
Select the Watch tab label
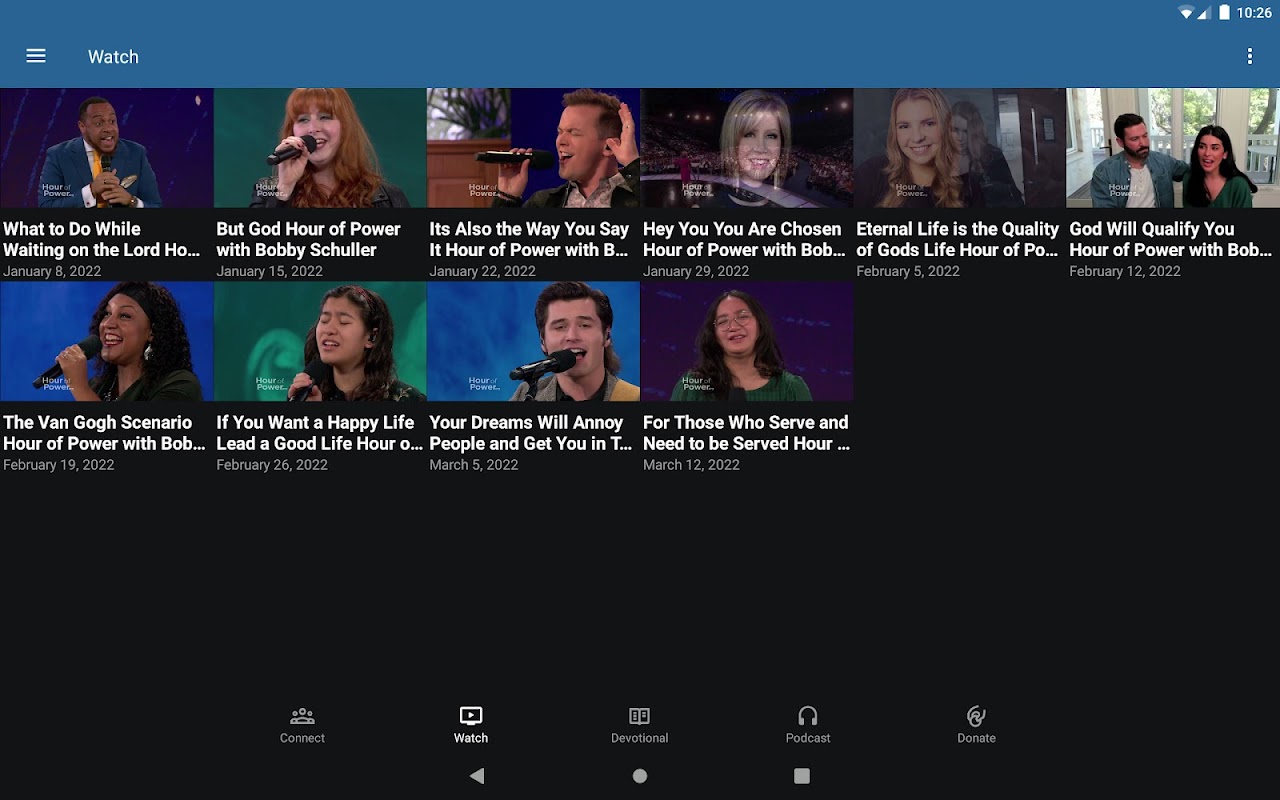tap(471, 738)
